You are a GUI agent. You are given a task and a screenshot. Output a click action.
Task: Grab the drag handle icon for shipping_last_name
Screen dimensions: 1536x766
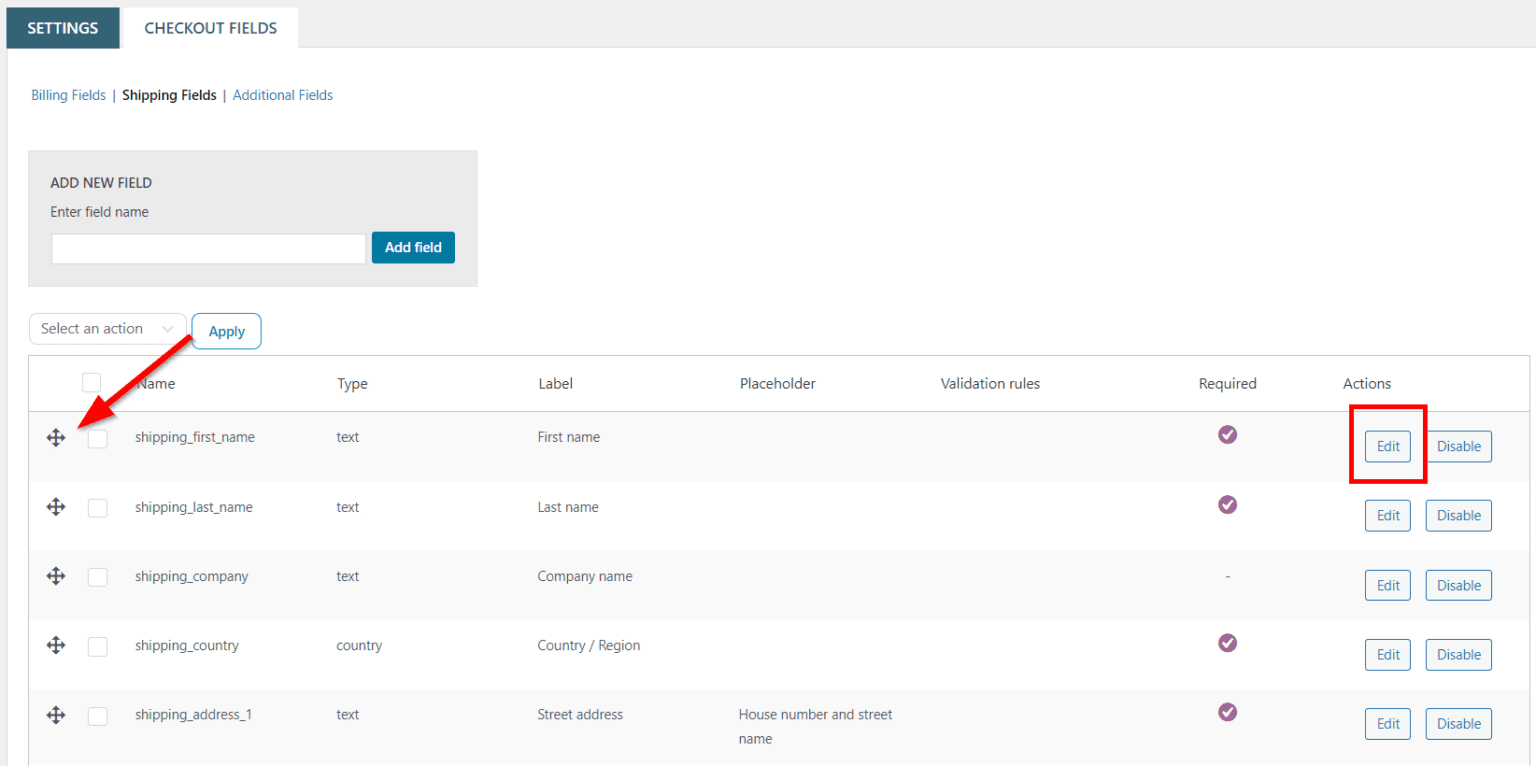(56, 506)
